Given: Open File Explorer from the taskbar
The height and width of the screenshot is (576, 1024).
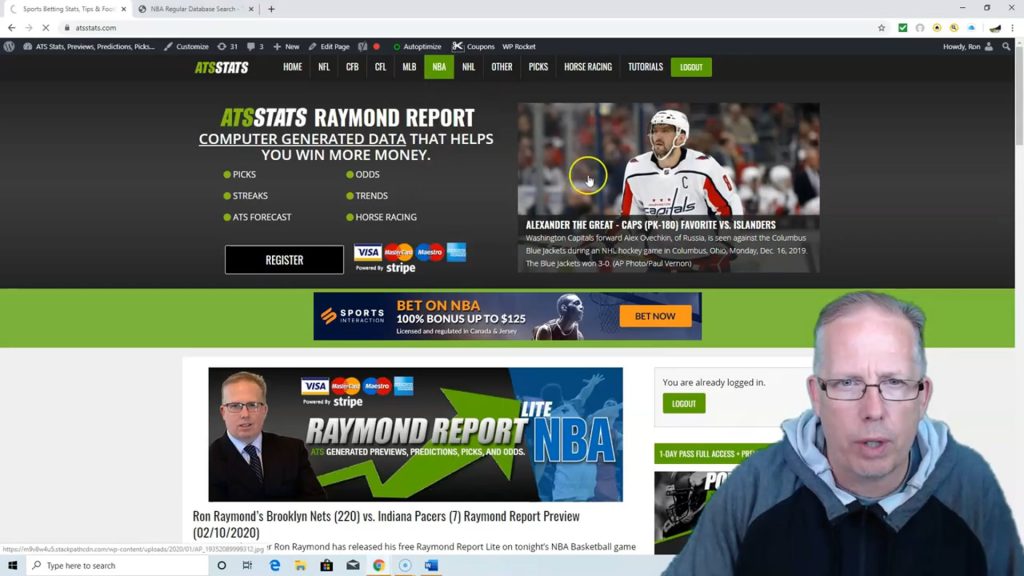Looking at the screenshot, I should (300, 566).
